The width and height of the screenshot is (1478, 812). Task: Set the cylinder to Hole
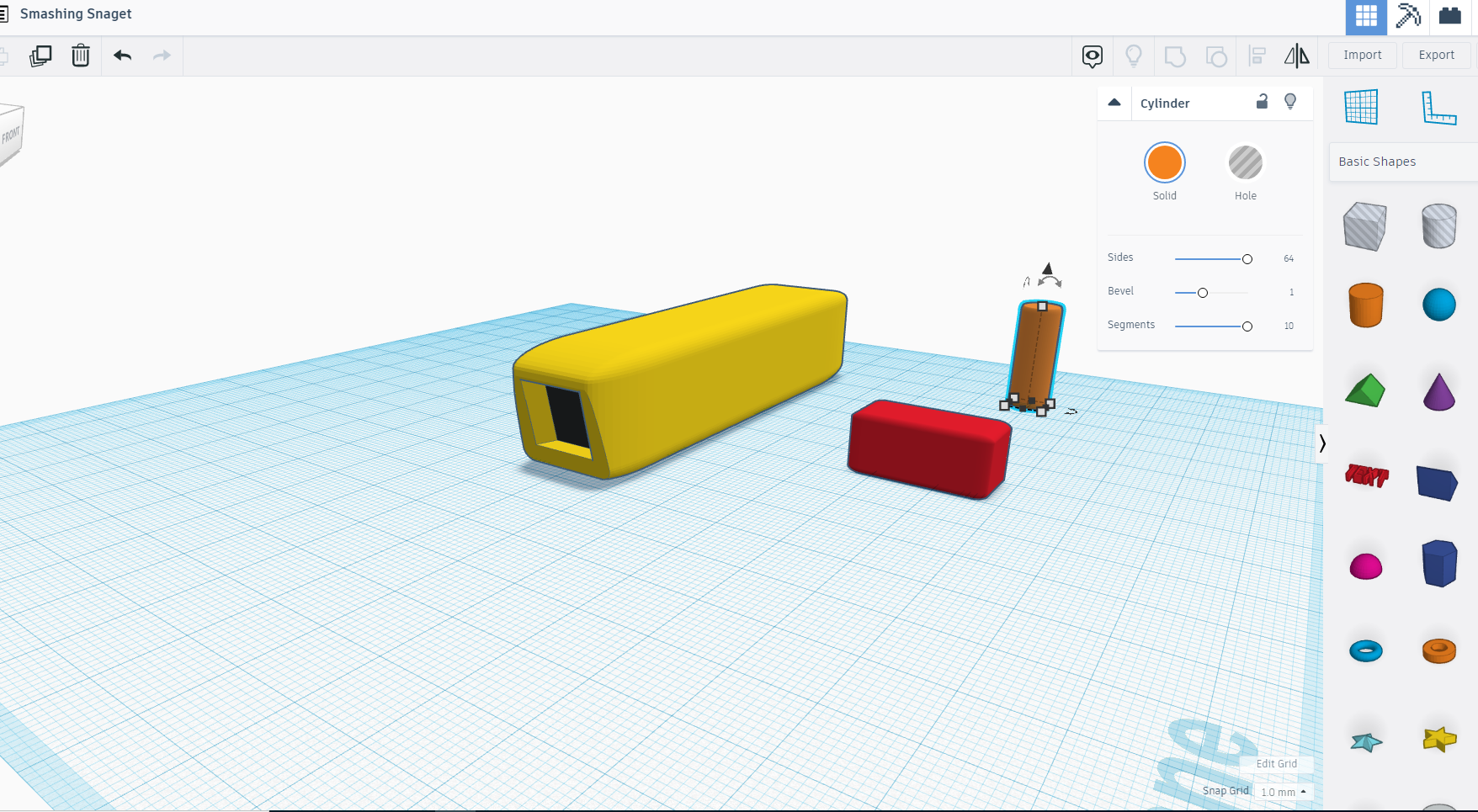[1246, 162]
